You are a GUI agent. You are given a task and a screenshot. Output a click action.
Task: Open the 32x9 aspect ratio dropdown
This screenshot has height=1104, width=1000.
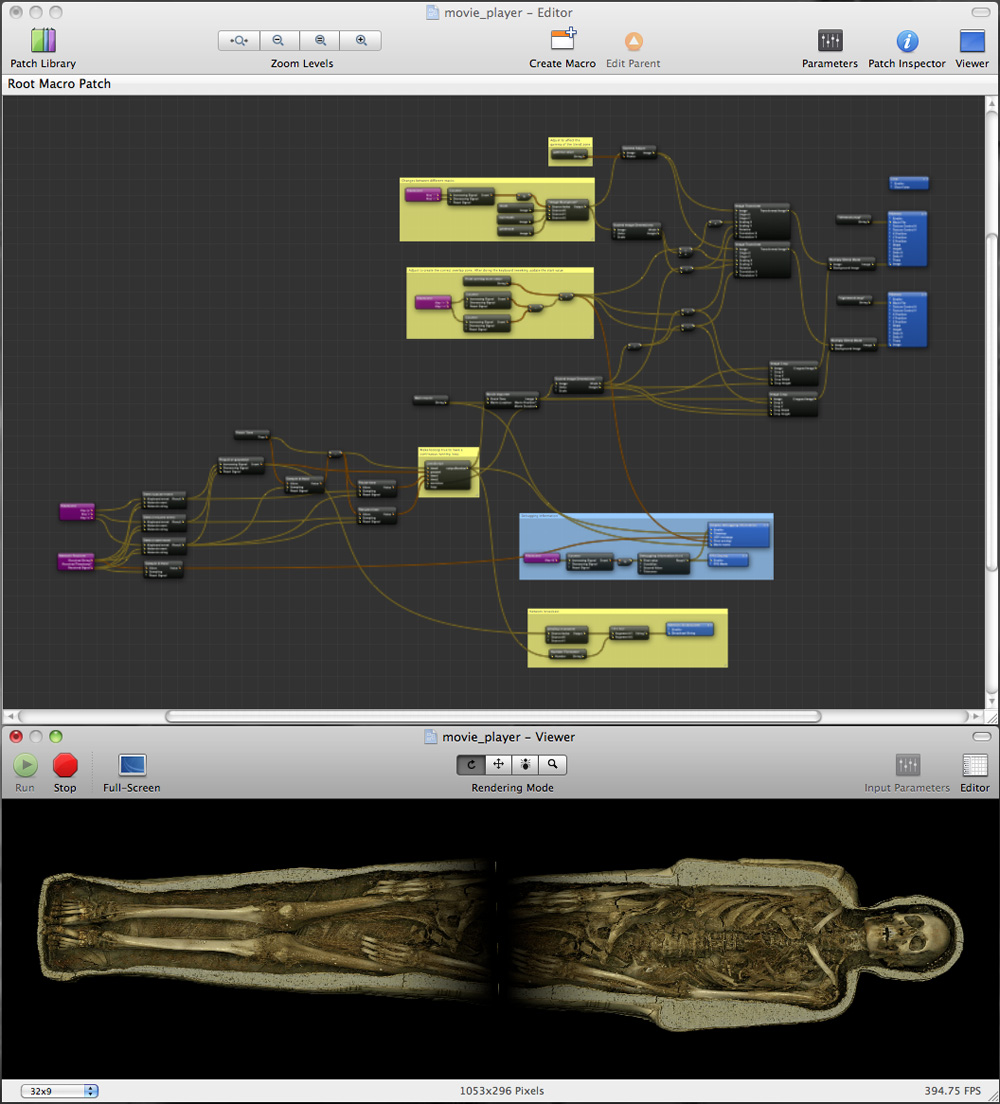(x=59, y=1091)
